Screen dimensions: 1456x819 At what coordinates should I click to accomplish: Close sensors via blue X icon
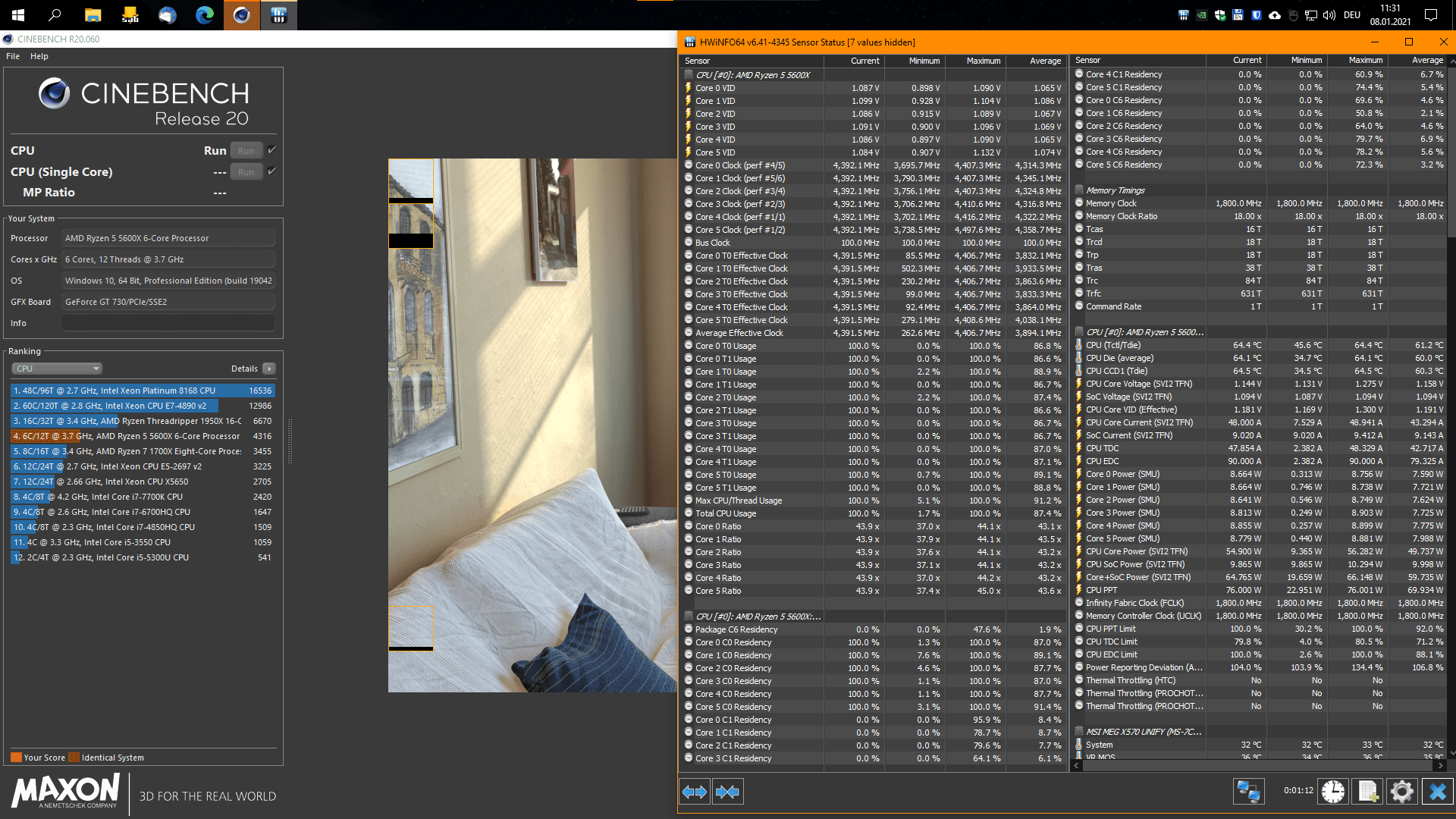coord(1437,792)
